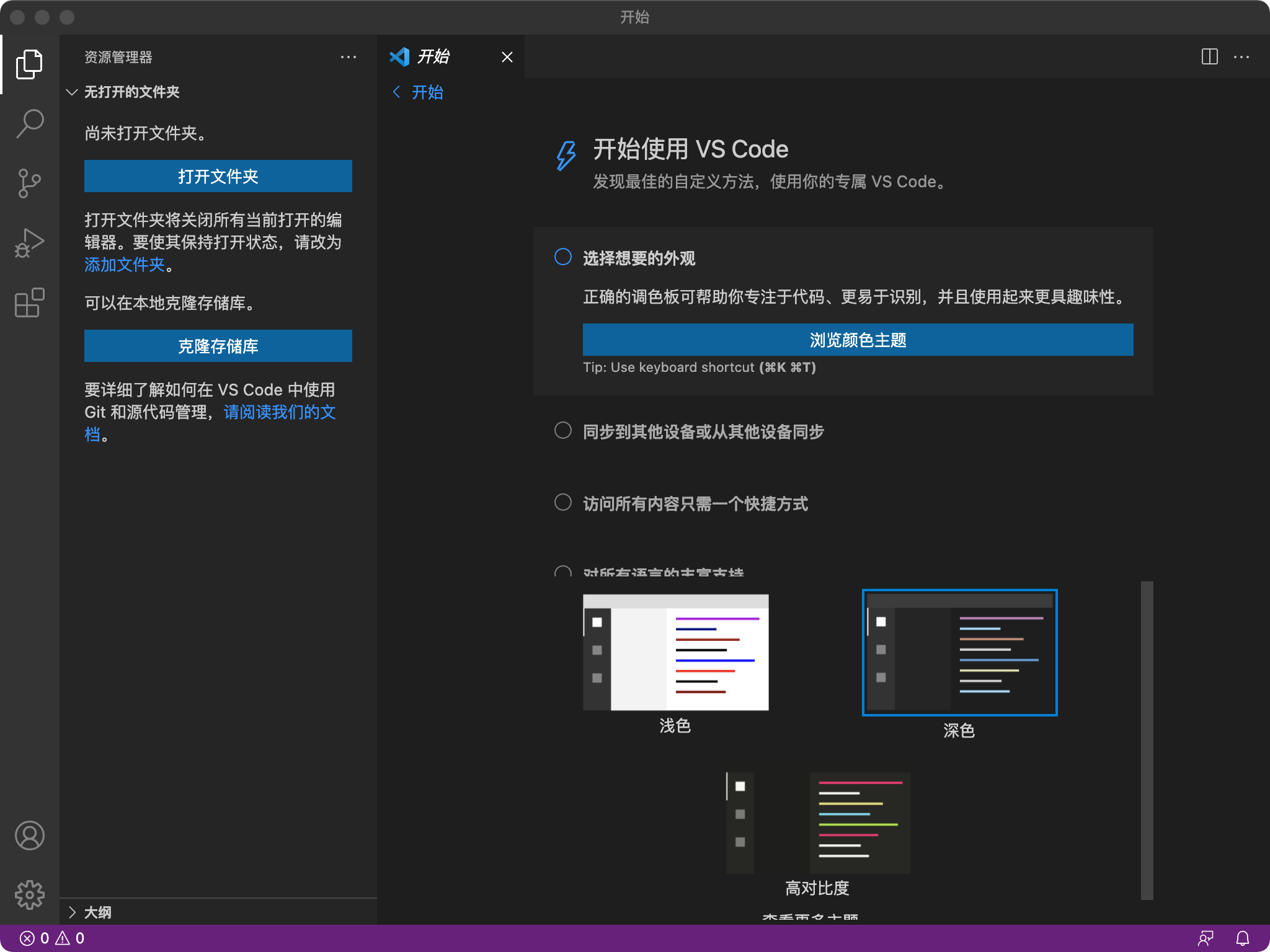Click the 浏览颜色主题 button
1270x952 pixels.
click(x=858, y=340)
